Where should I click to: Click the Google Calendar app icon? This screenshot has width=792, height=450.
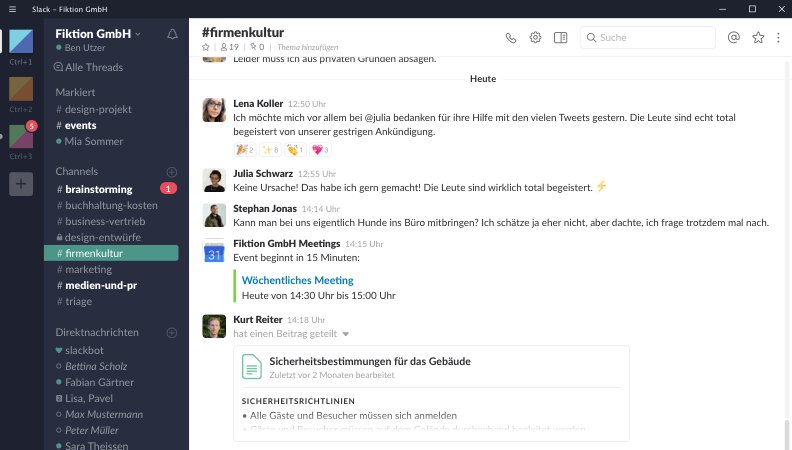[214, 251]
